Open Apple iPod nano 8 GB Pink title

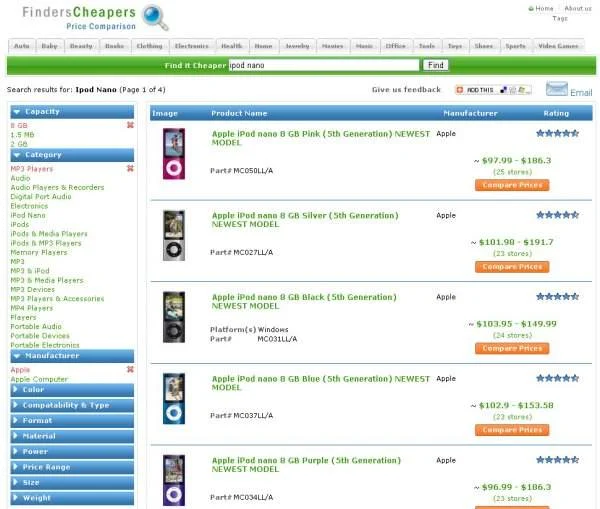click(x=321, y=138)
